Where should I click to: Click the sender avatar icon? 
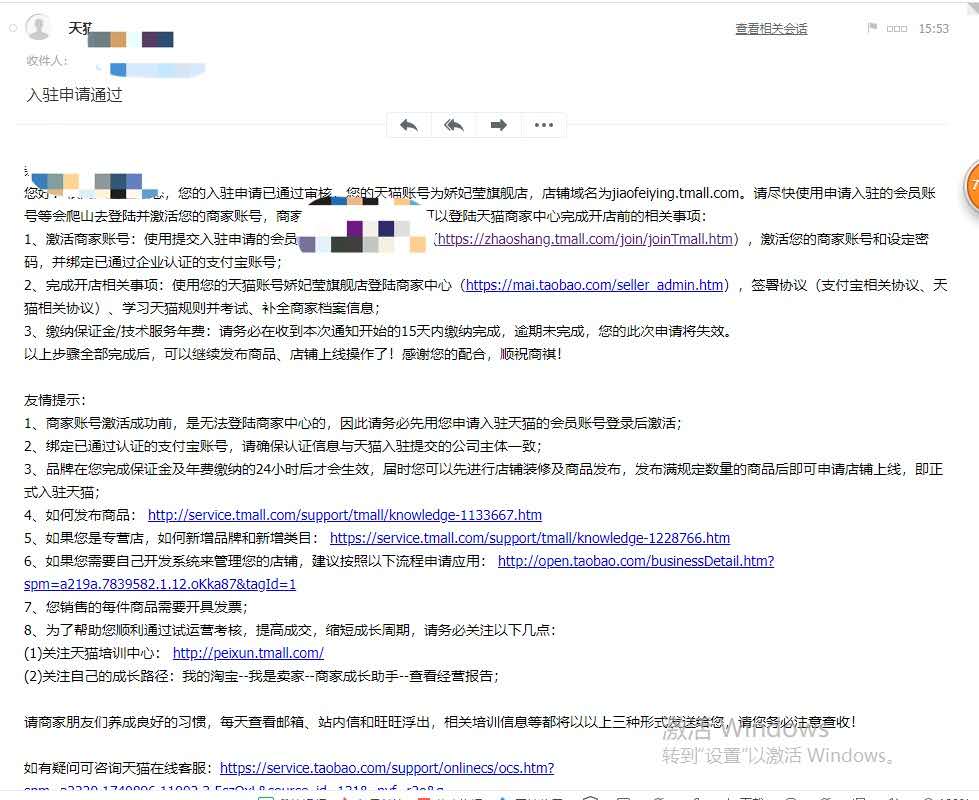pyautogui.click(x=39, y=28)
